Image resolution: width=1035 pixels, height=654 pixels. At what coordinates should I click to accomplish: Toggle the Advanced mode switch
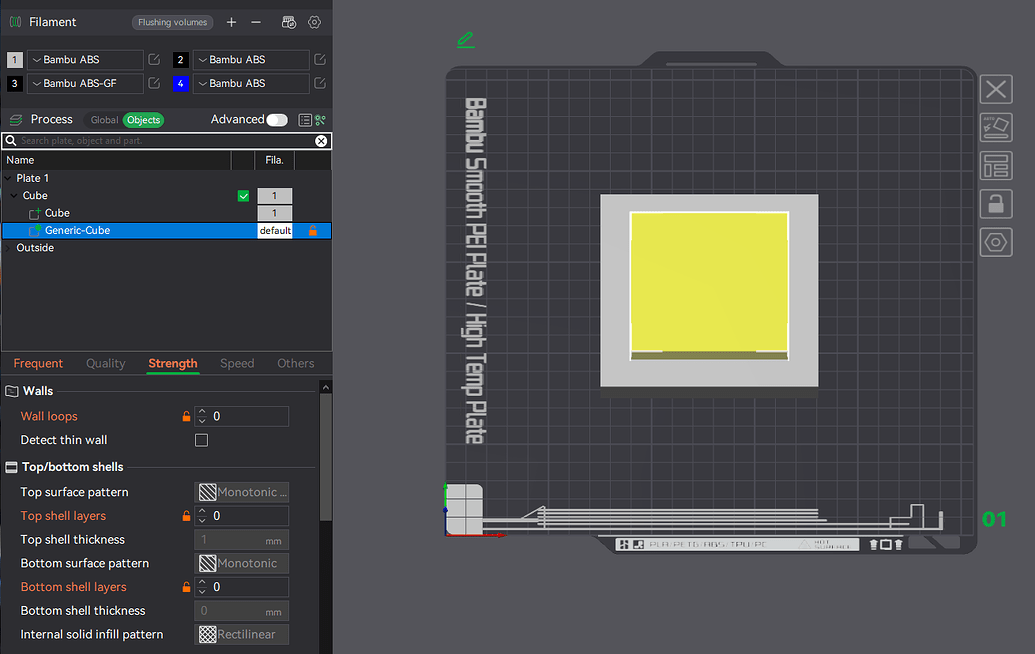click(x=277, y=120)
